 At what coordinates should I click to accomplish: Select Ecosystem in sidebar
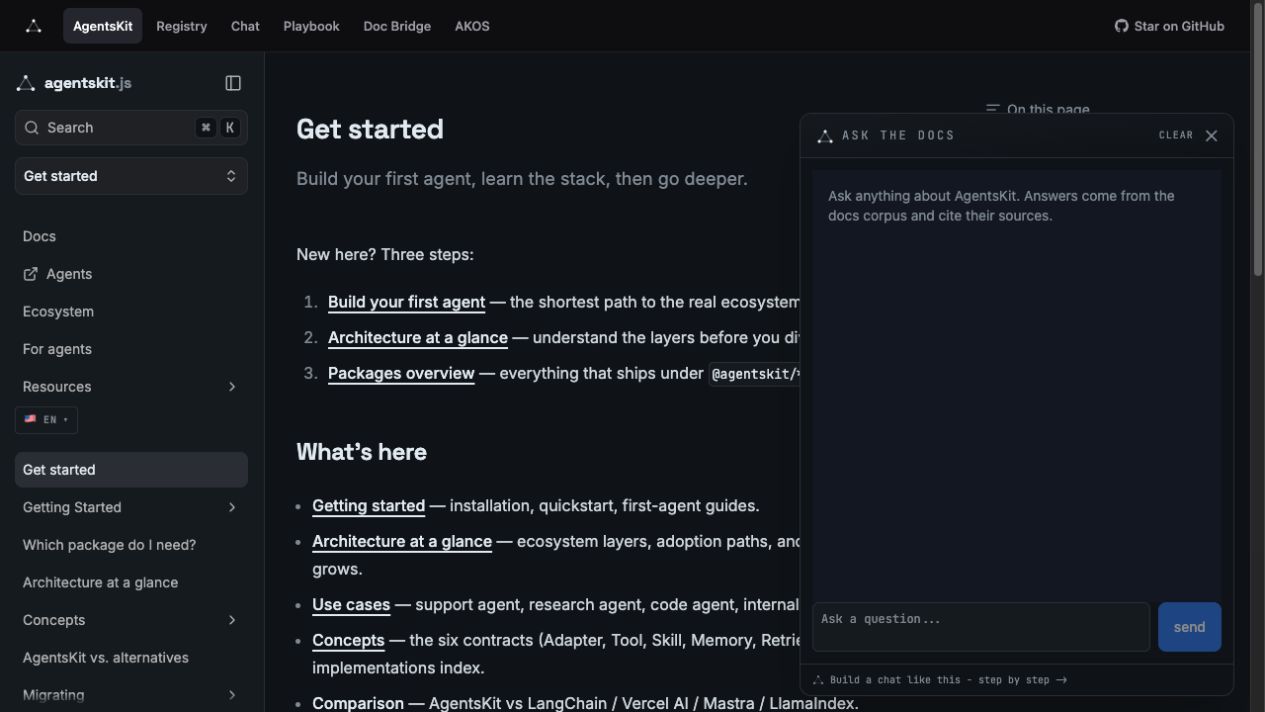[58, 312]
